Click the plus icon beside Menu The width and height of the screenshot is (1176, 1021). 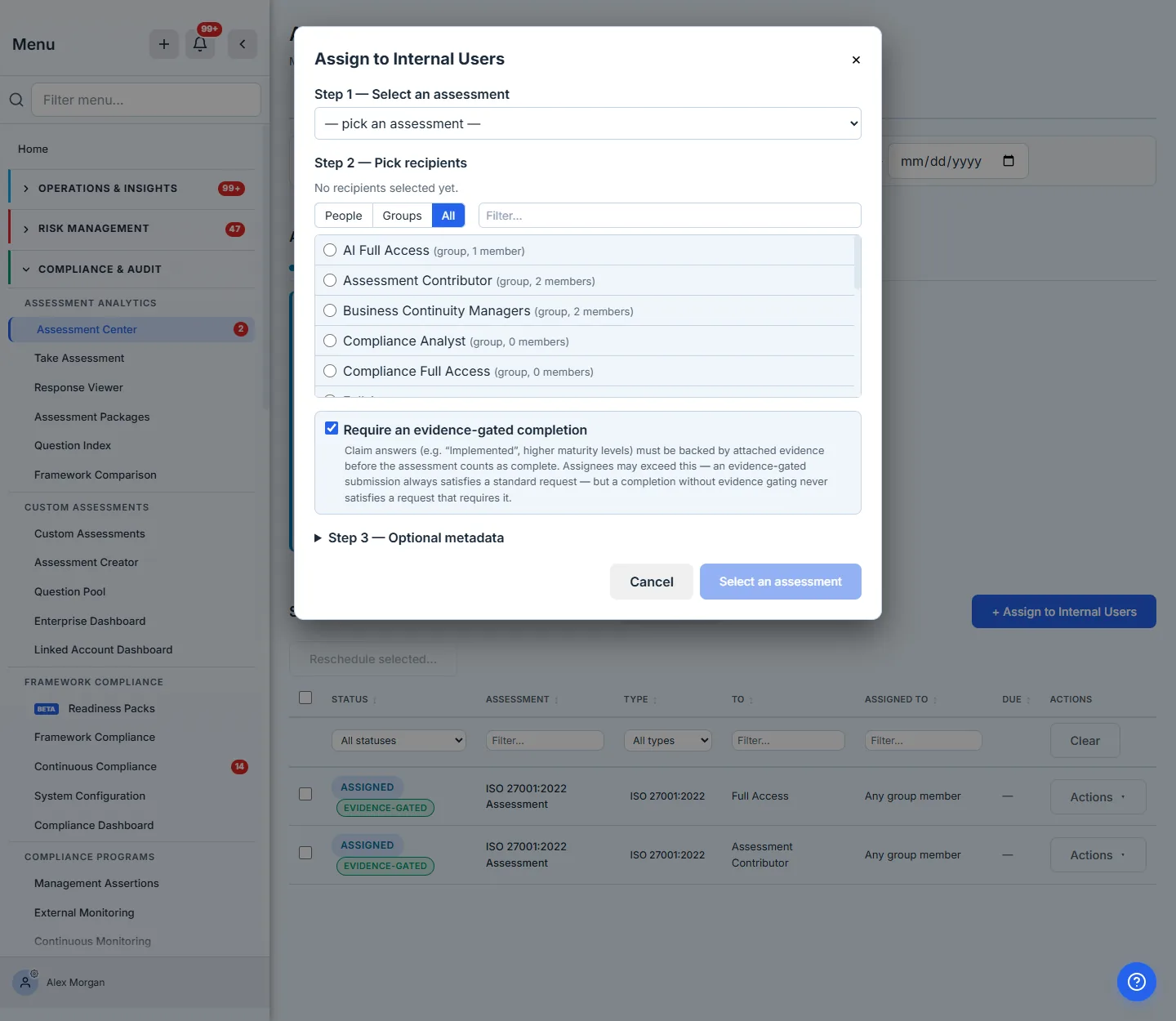point(163,44)
